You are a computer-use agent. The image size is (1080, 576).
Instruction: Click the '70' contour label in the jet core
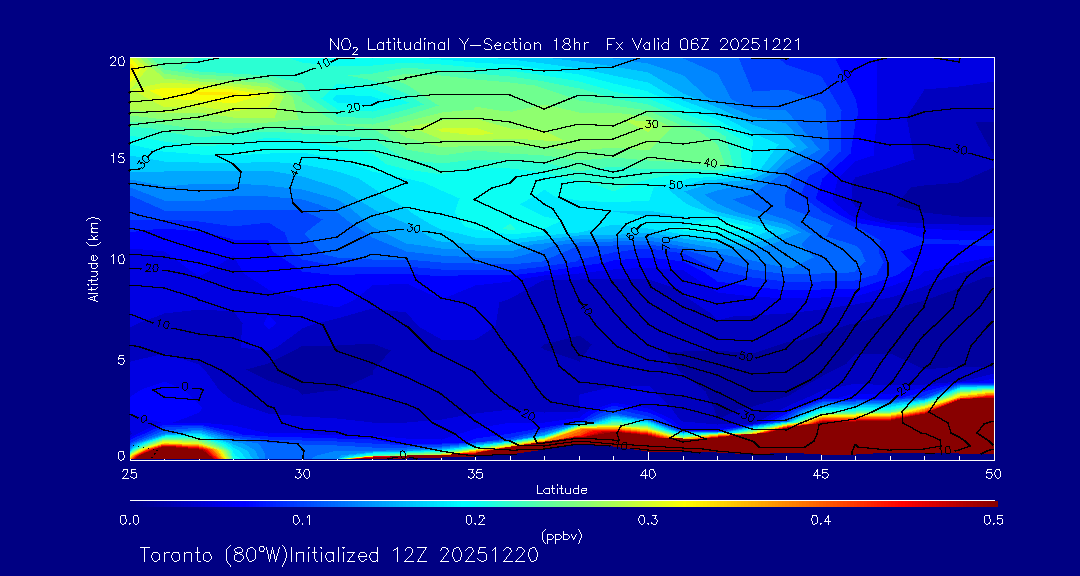pyautogui.click(x=666, y=243)
